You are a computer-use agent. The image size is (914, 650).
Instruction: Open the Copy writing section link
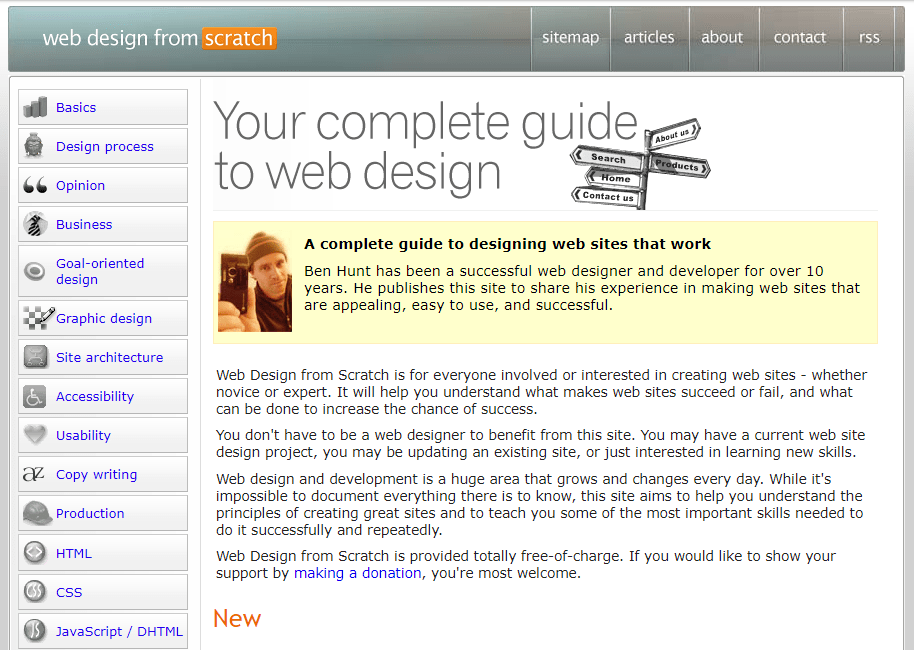(x=97, y=475)
